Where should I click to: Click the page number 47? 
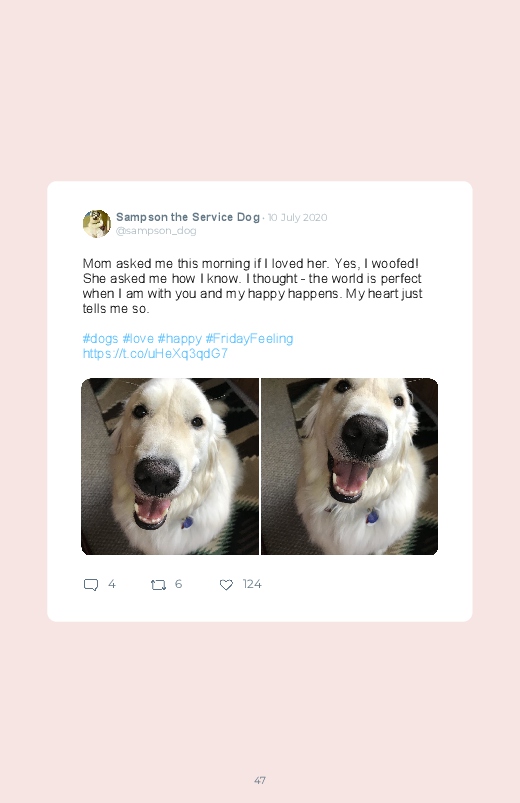click(x=260, y=780)
